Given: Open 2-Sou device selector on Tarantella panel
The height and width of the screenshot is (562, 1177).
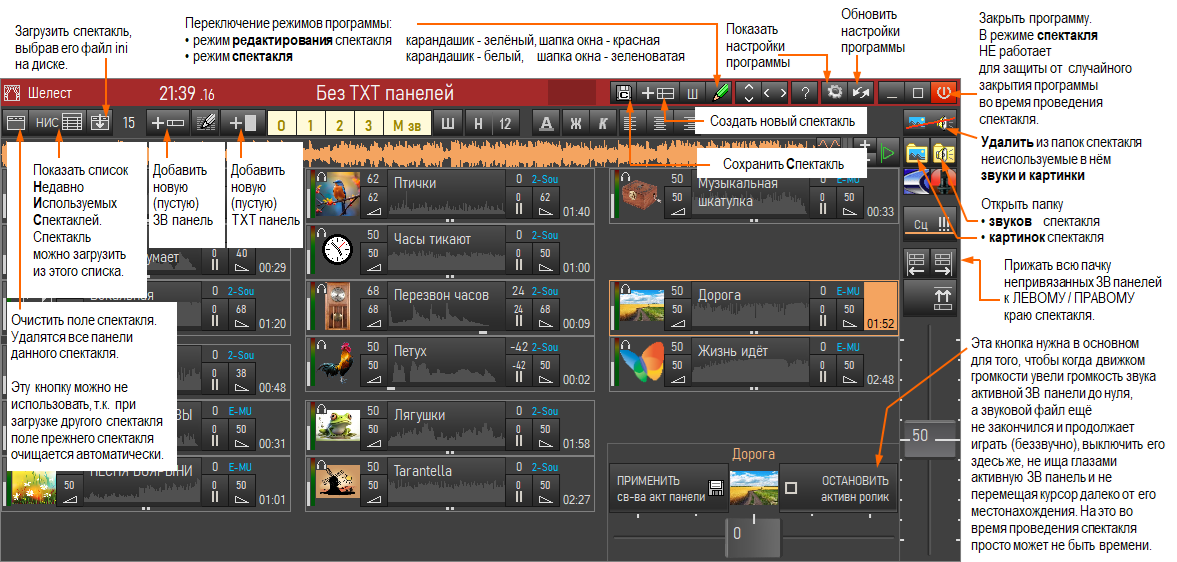Looking at the screenshot, I should pos(545,467).
